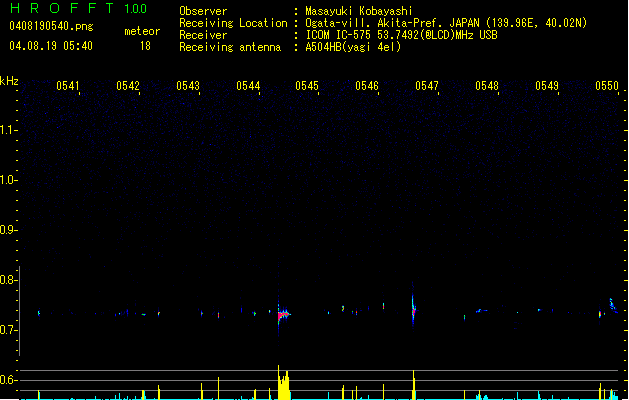The height and width of the screenshot is (400, 629).
Task: Select the file name 0408190540.png
Action: (51, 26)
